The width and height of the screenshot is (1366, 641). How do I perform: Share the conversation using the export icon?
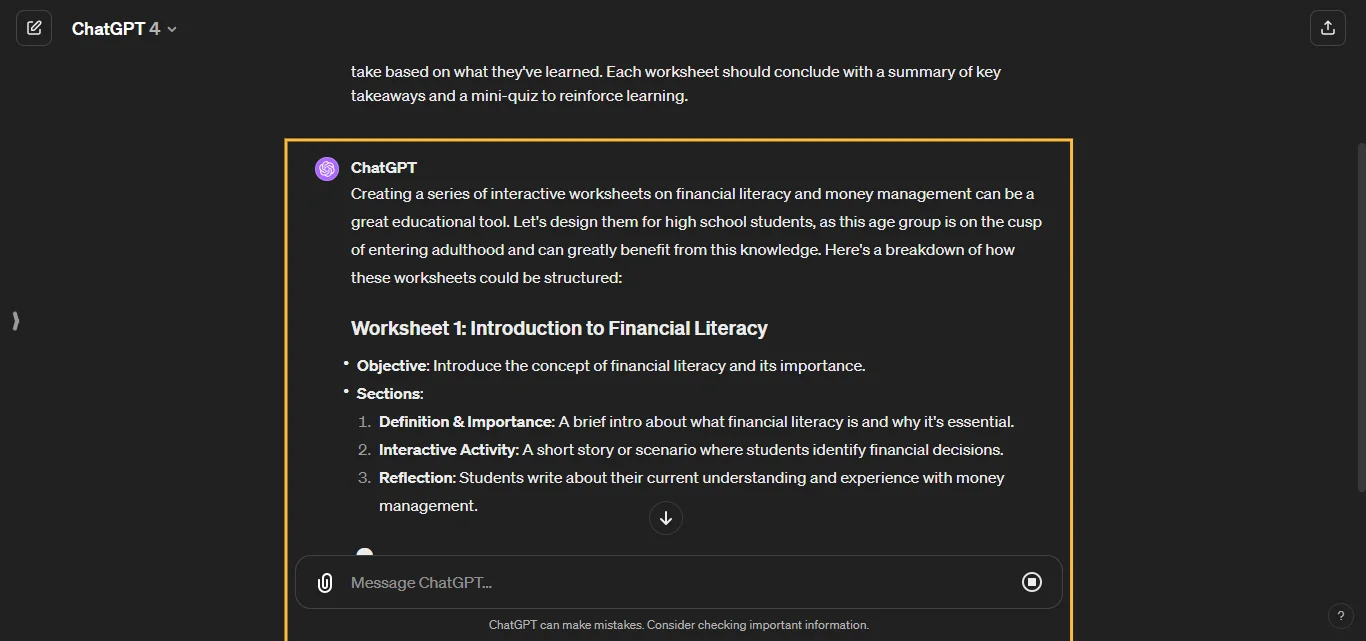coord(1328,28)
